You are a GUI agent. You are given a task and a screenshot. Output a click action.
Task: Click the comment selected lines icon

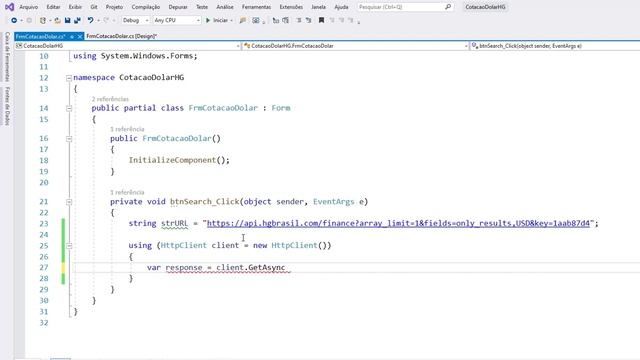click(x=276, y=20)
